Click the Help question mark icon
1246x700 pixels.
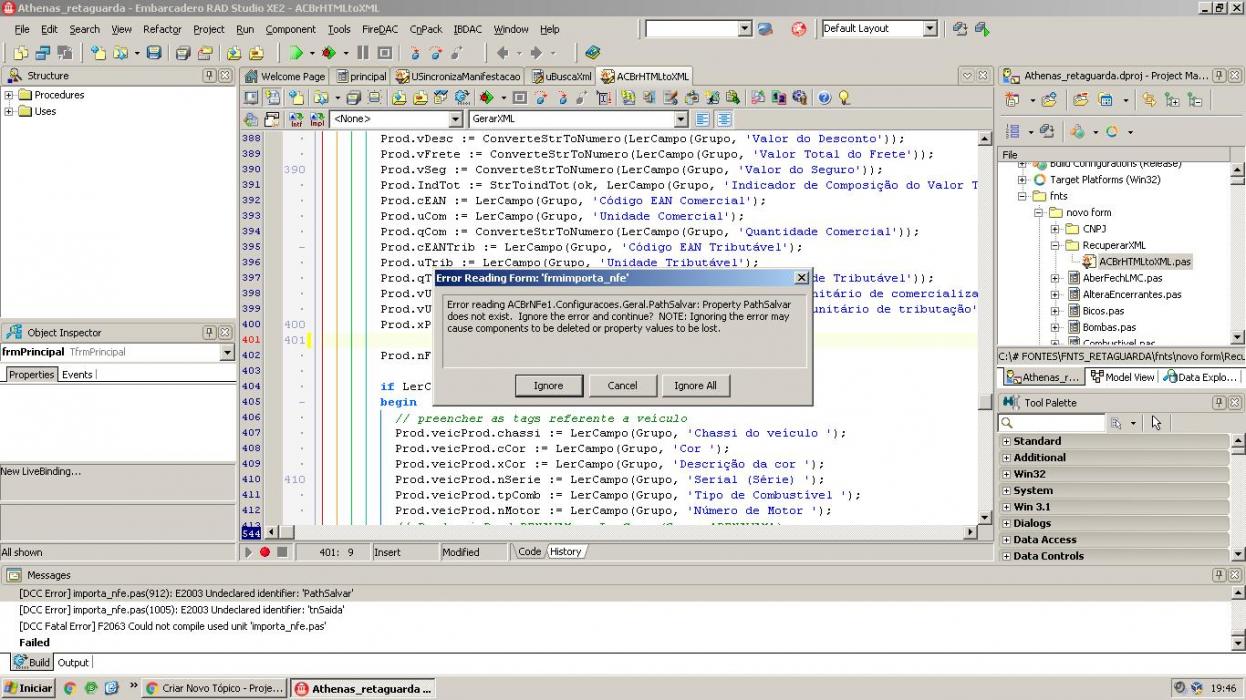pos(824,97)
